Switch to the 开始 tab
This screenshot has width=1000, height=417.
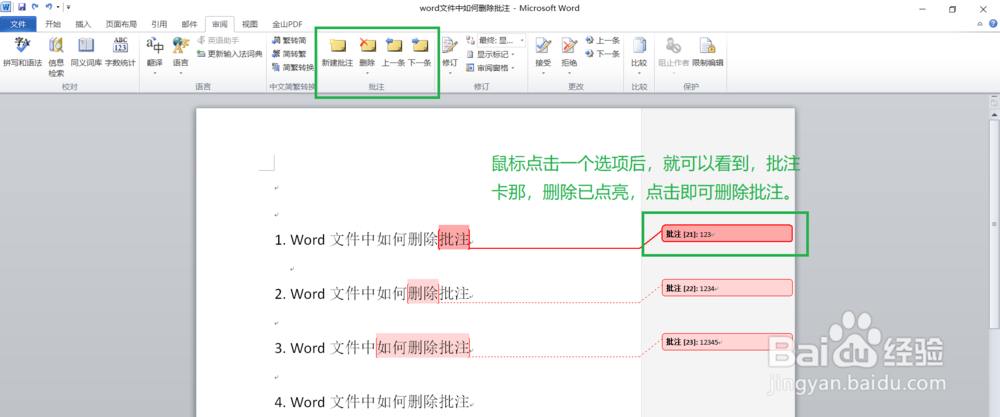tap(53, 24)
